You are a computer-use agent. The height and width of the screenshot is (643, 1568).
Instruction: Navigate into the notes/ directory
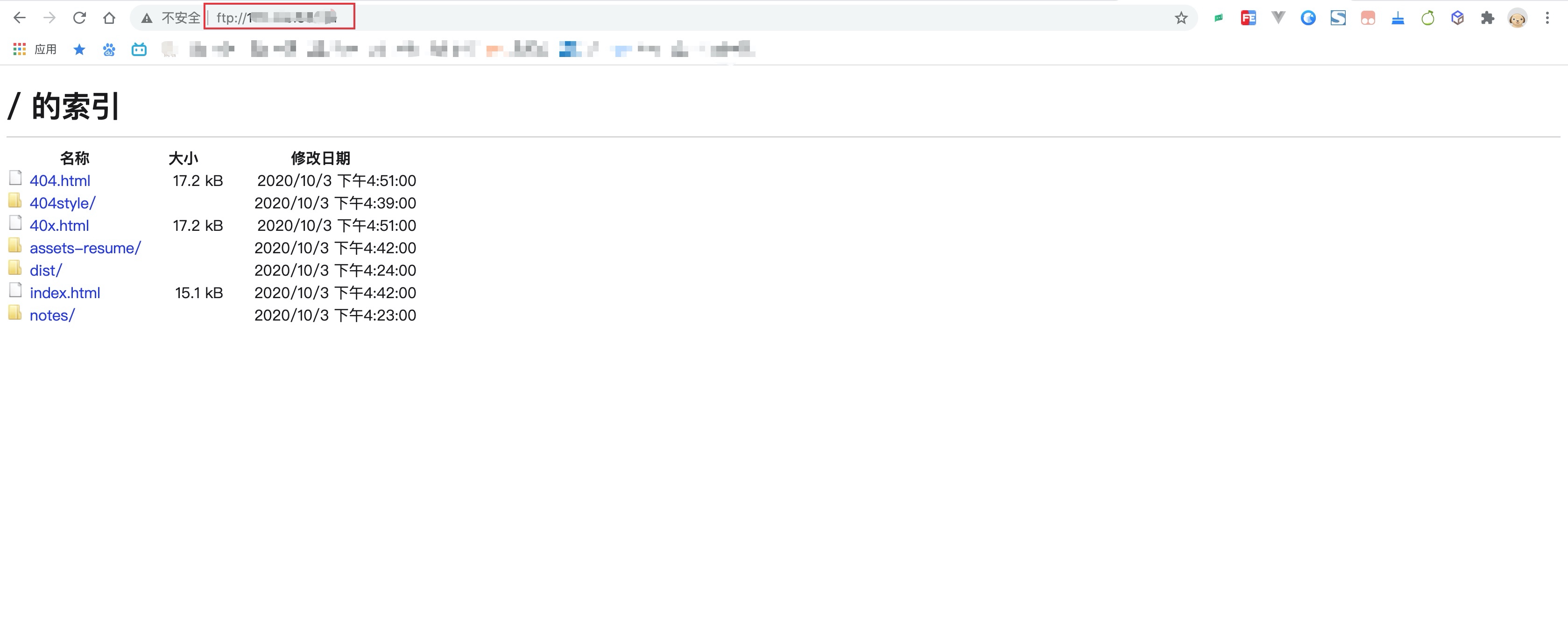click(x=52, y=315)
